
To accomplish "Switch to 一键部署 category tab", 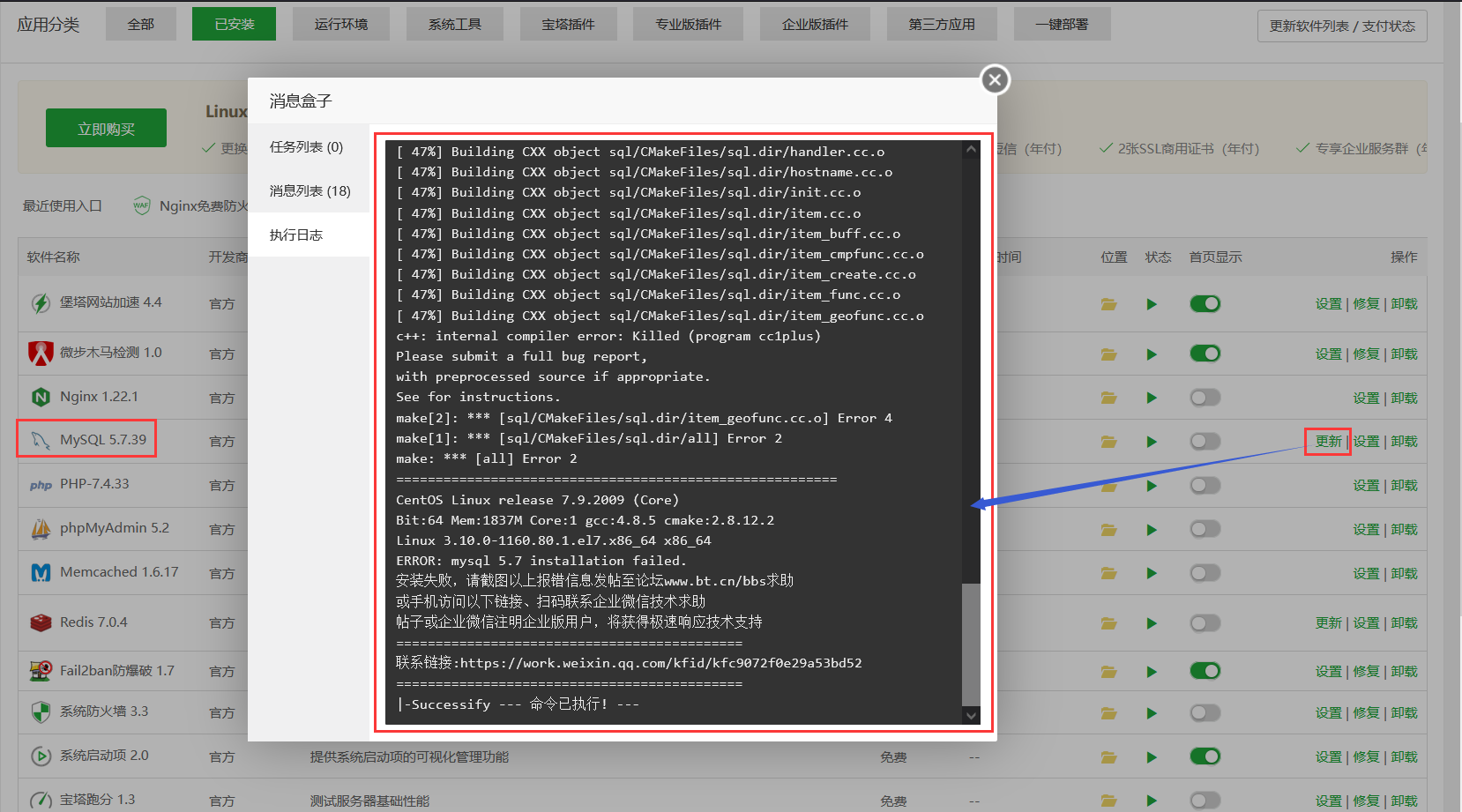I will tap(1063, 25).
